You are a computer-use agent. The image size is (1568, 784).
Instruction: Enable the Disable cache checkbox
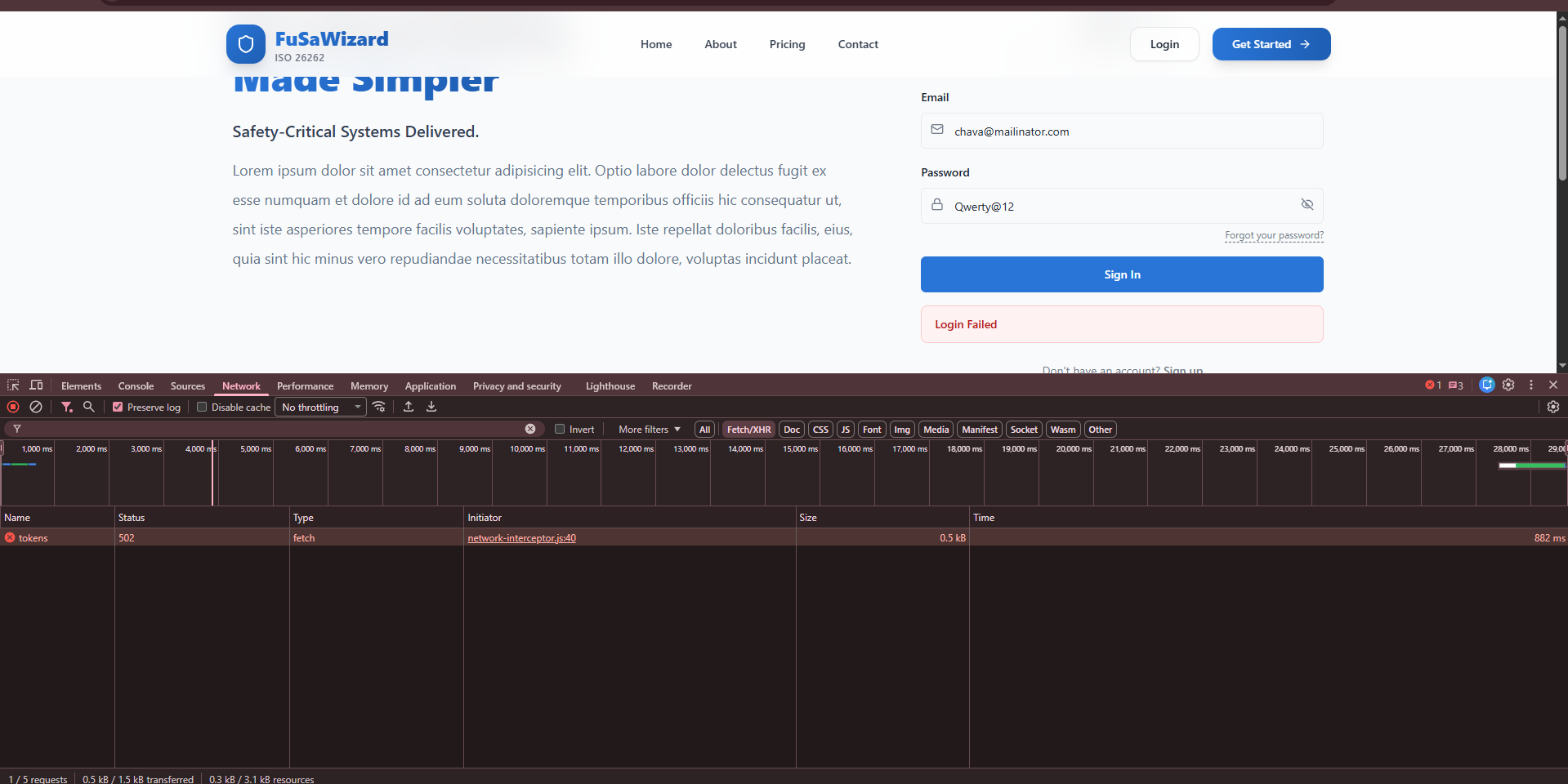point(202,407)
